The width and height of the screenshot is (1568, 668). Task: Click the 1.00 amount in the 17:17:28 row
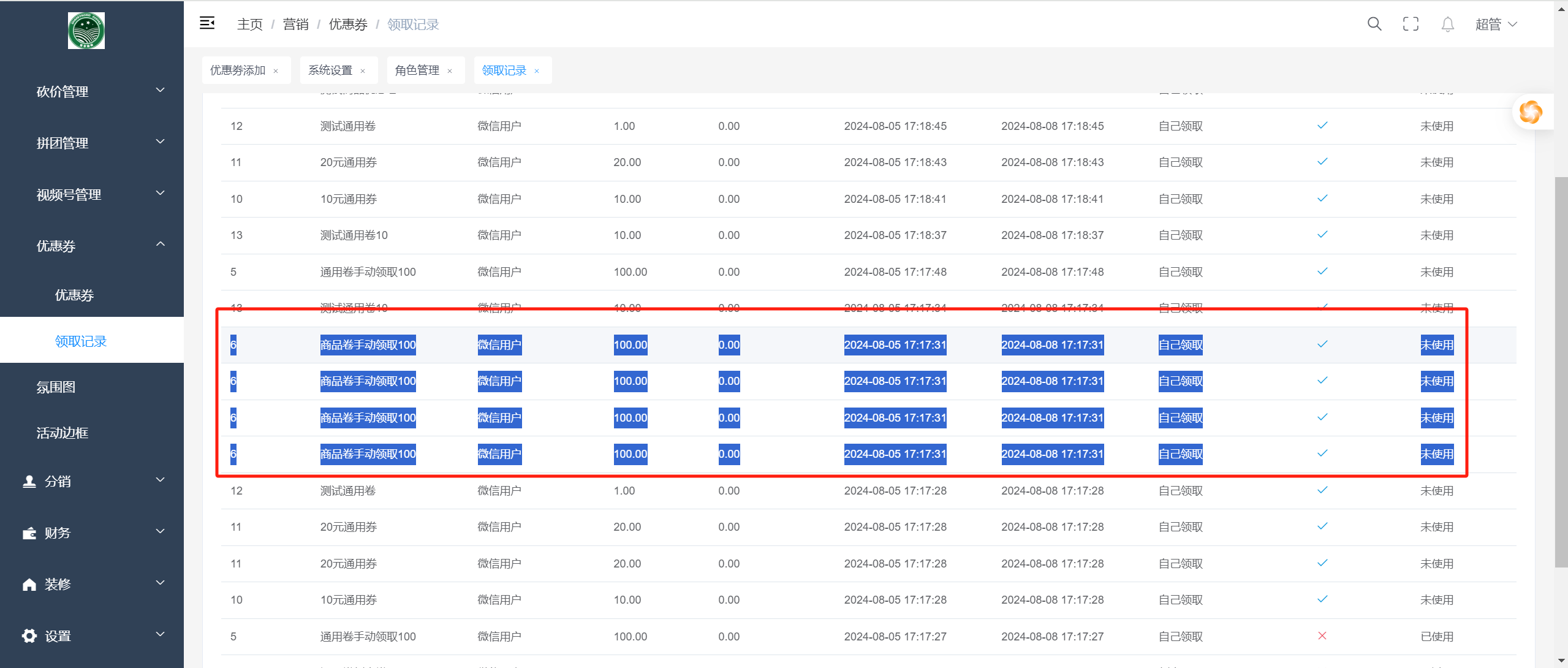point(624,491)
